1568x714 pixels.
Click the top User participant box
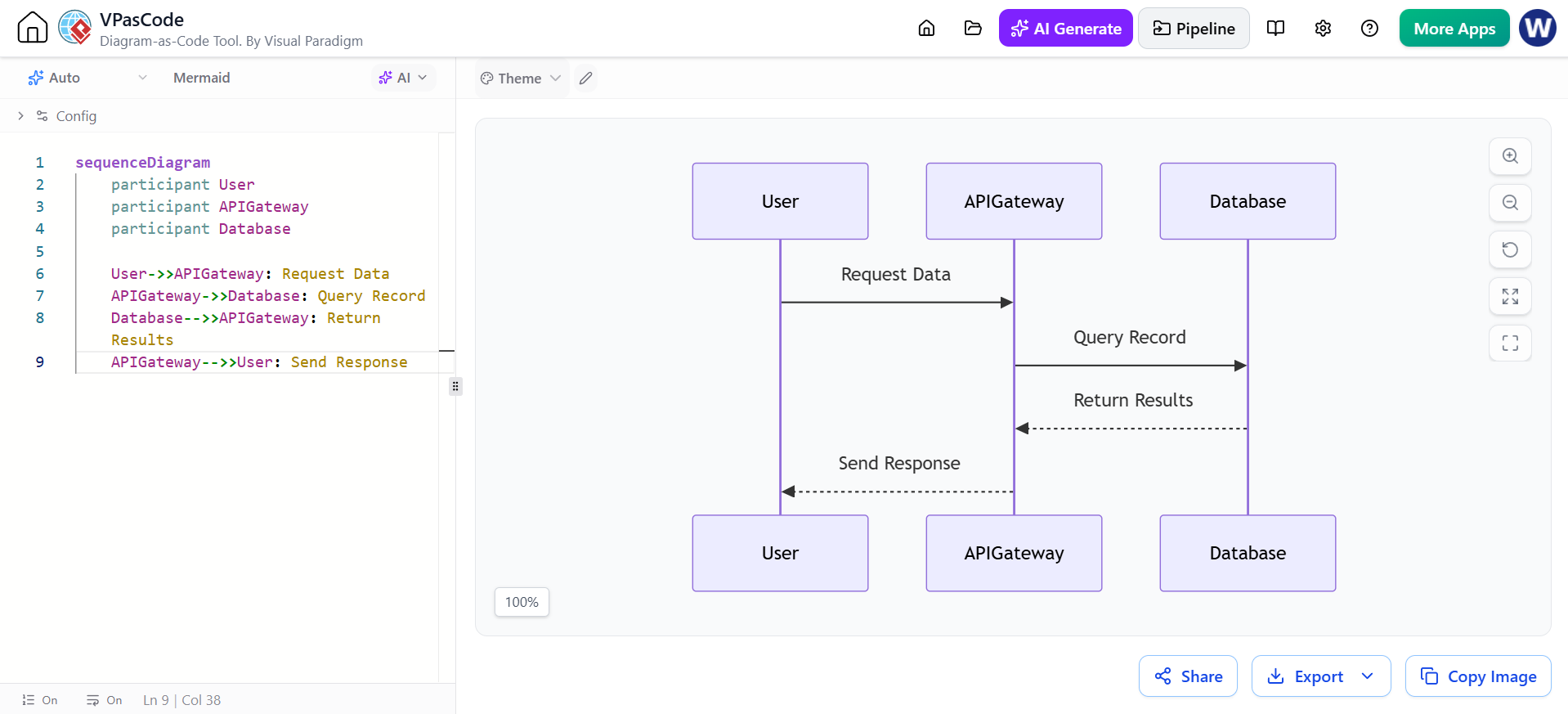(x=780, y=201)
